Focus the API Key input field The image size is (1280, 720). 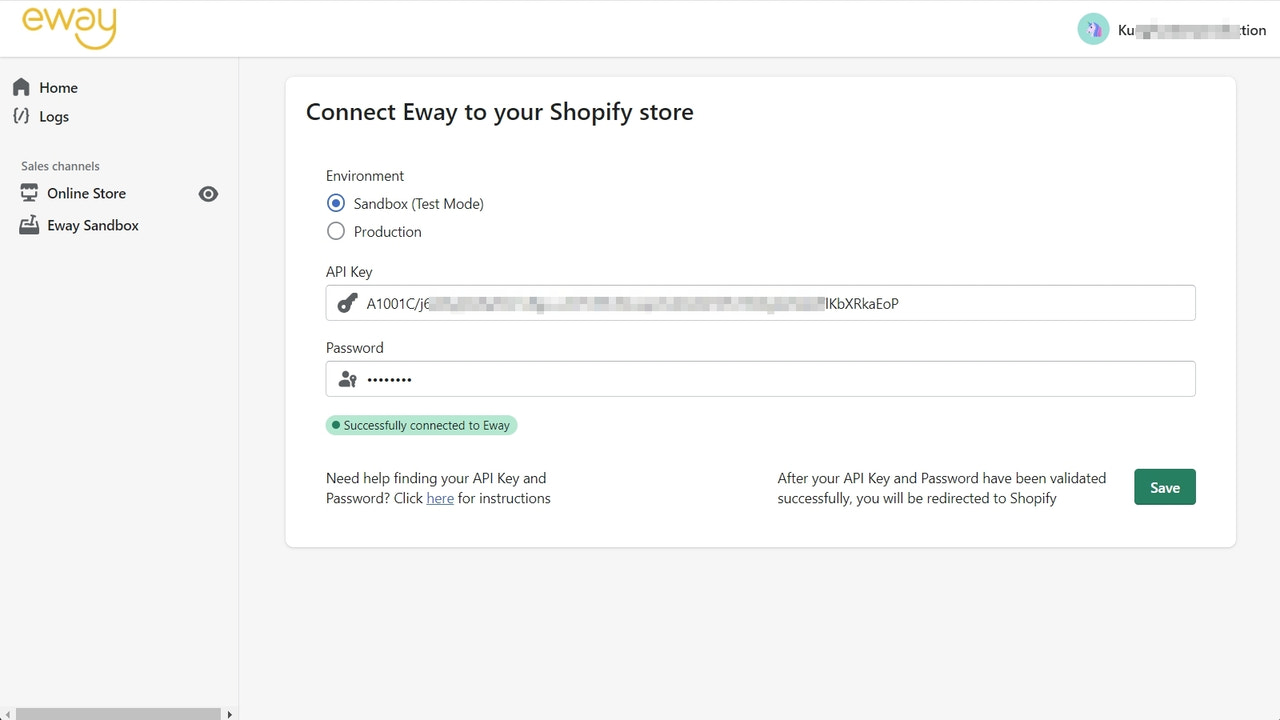tap(760, 303)
